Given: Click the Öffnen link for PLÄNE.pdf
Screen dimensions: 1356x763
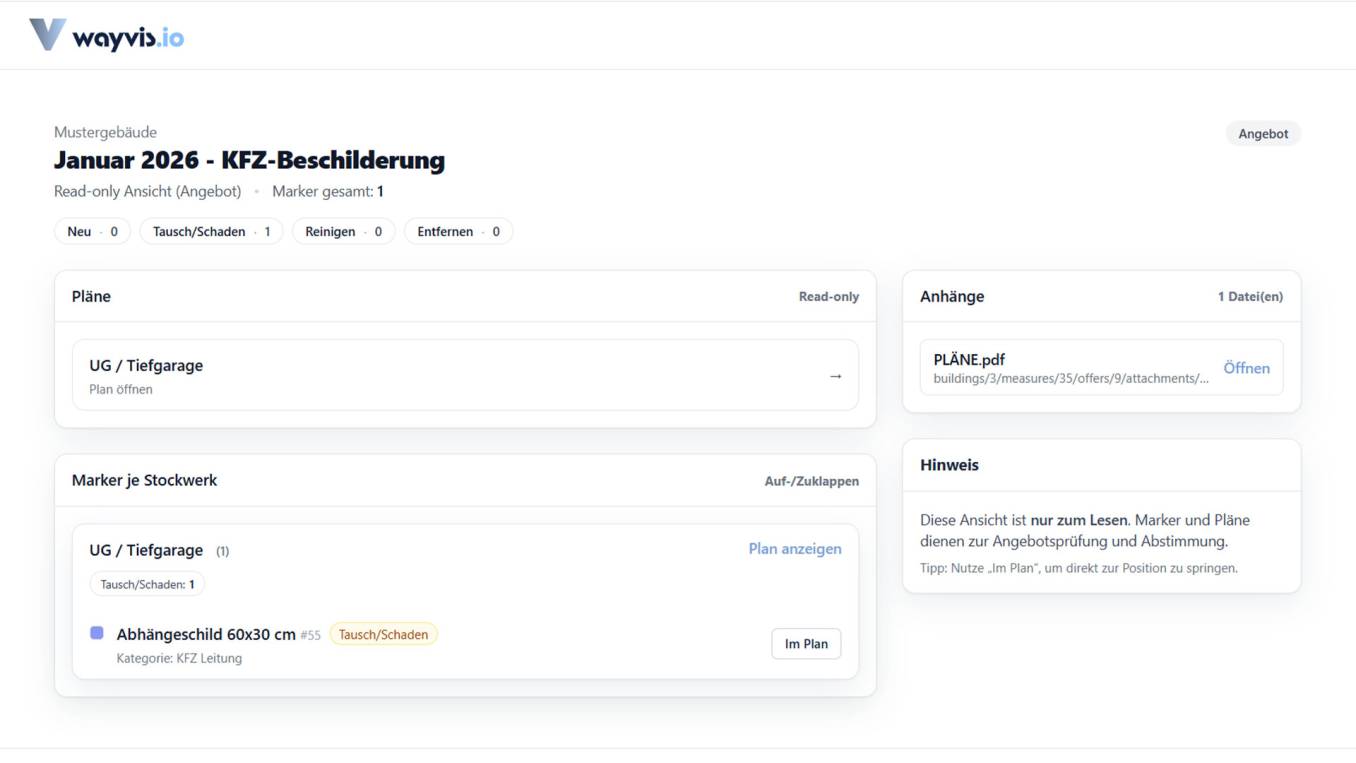Looking at the screenshot, I should [1246, 368].
